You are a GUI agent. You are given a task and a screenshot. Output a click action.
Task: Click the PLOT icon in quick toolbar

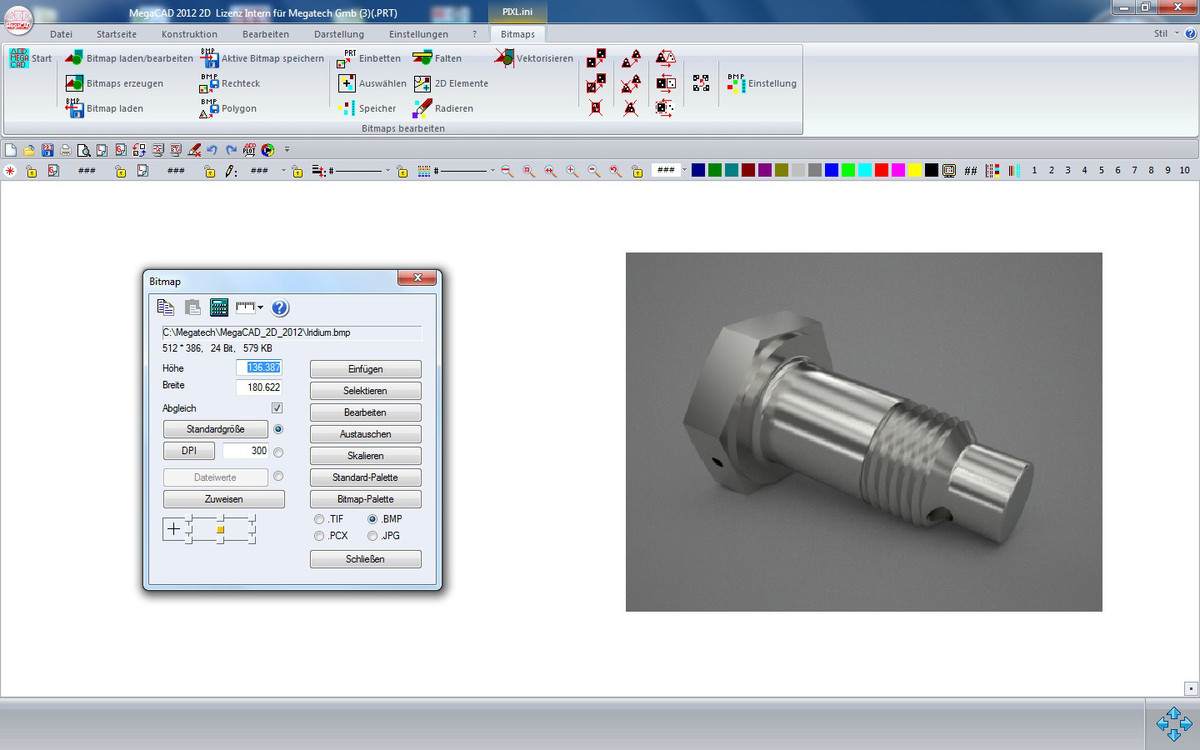(x=249, y=150)
